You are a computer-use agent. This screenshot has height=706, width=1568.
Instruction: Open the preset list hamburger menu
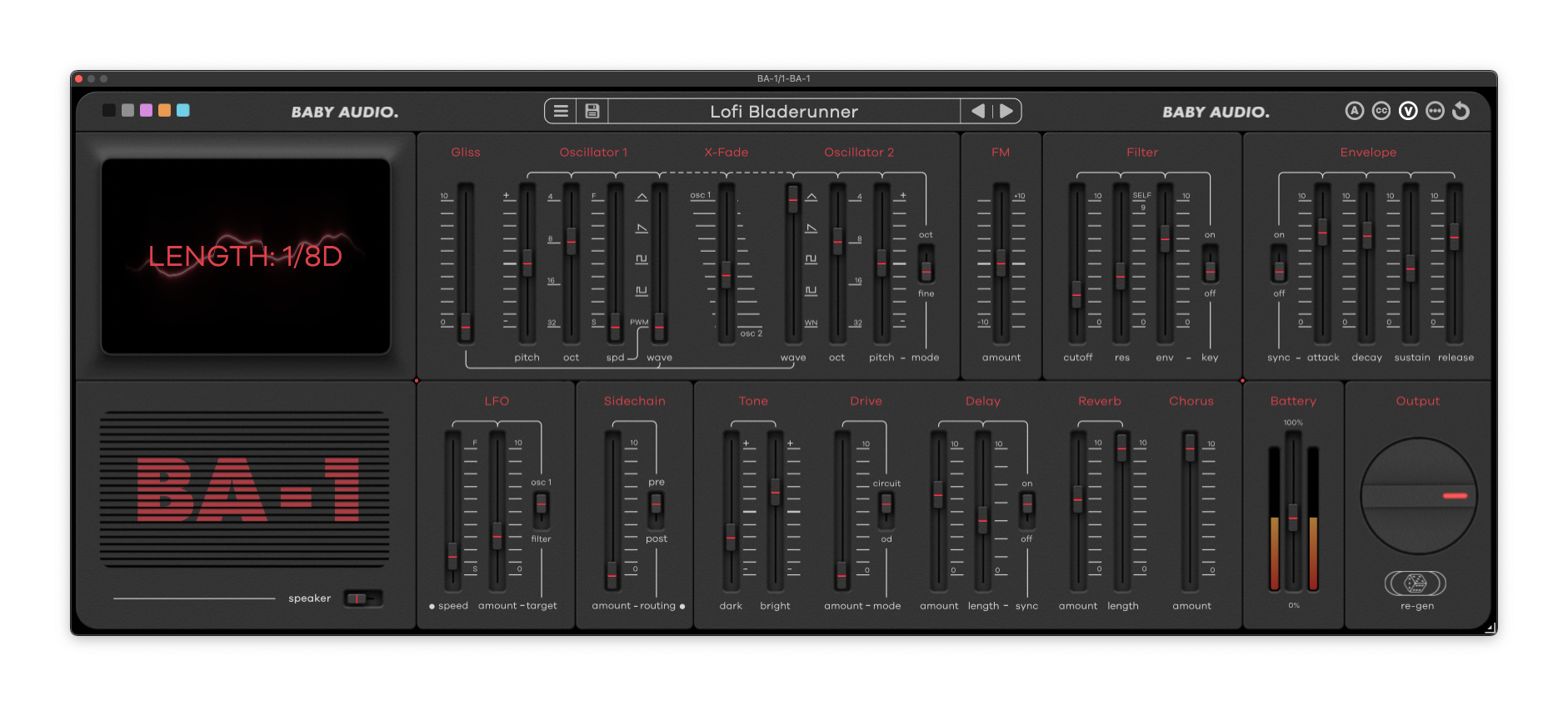coord(561,111)
